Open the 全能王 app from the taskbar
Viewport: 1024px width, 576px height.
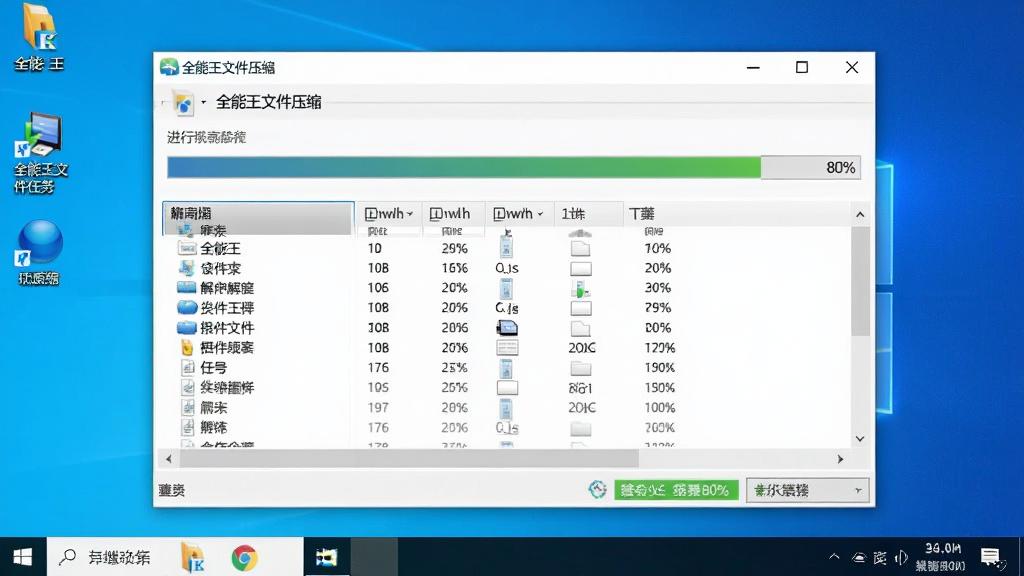(193, 557)
